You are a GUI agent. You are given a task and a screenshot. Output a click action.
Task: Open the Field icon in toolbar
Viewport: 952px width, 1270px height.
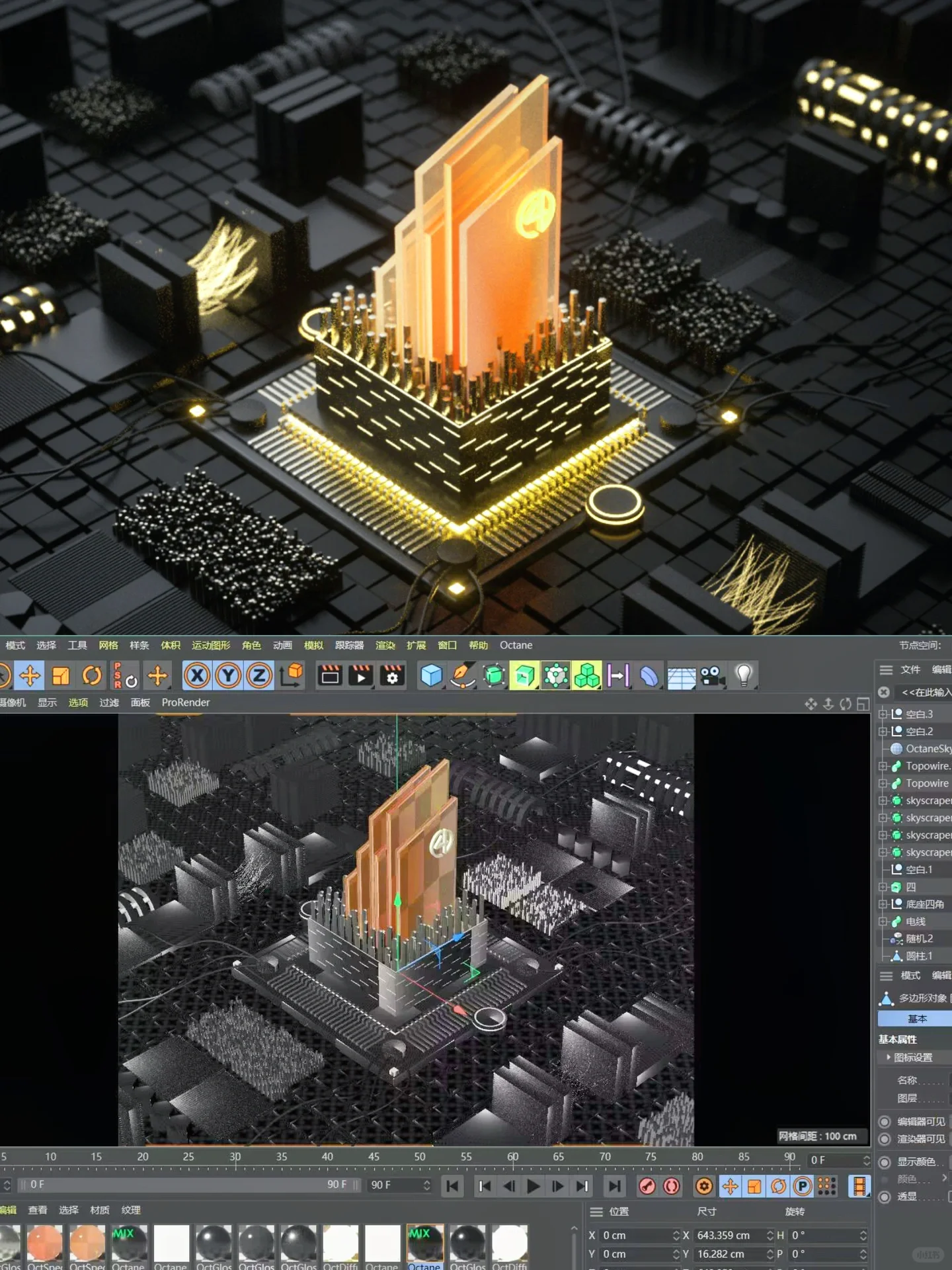click(618, 675)
